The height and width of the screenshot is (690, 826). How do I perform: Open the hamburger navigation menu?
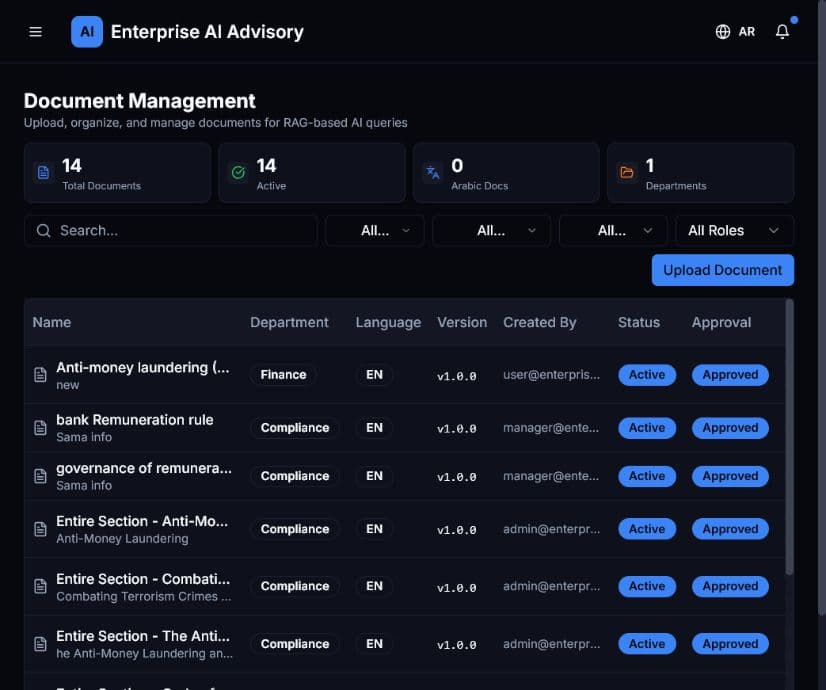[35, 32]
